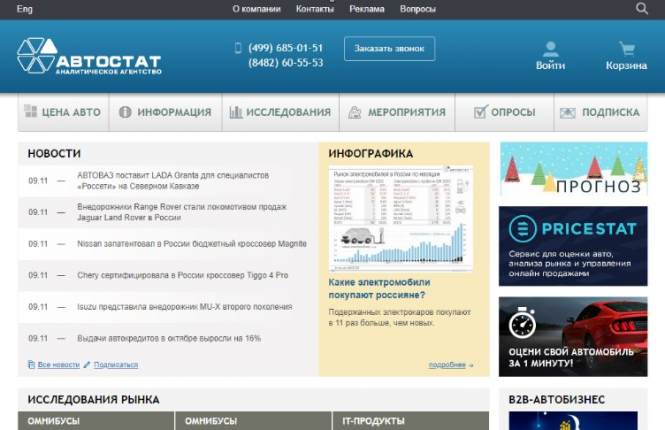Click the Подписаться link under news
Image resolution: width=665 pixels, height=430 pixels.
115,365
